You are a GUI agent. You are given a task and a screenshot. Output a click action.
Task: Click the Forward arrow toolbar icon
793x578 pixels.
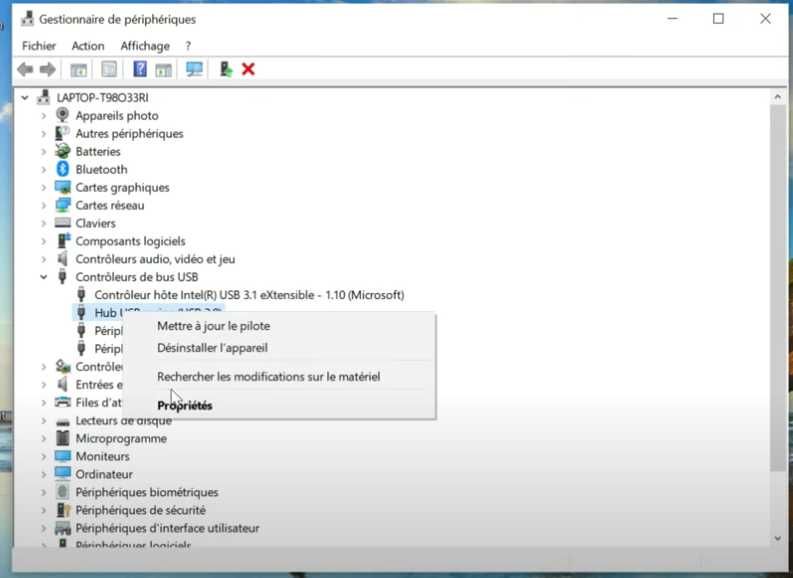(x=48, y=69)
